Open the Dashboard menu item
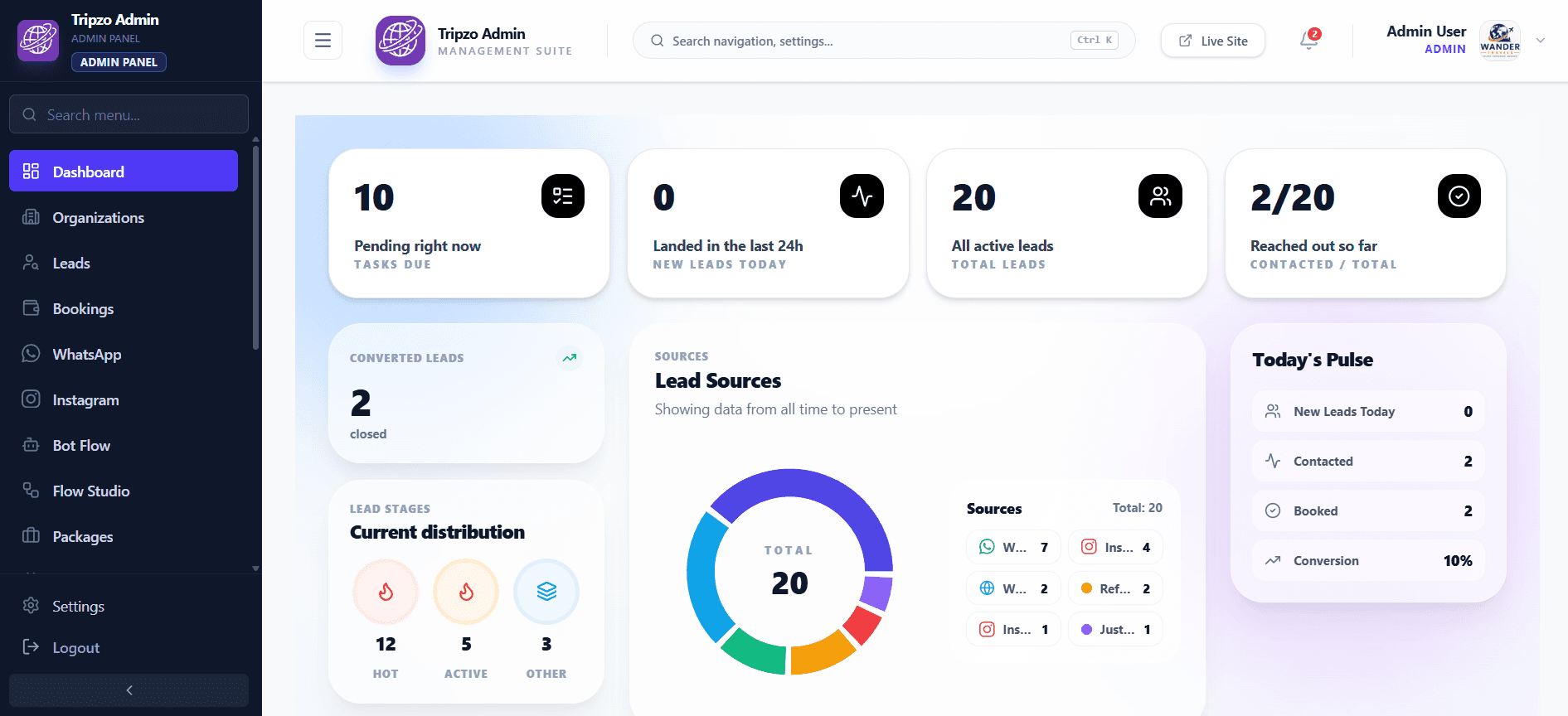This screenshot has height=716, width=1568. (124, 172)
